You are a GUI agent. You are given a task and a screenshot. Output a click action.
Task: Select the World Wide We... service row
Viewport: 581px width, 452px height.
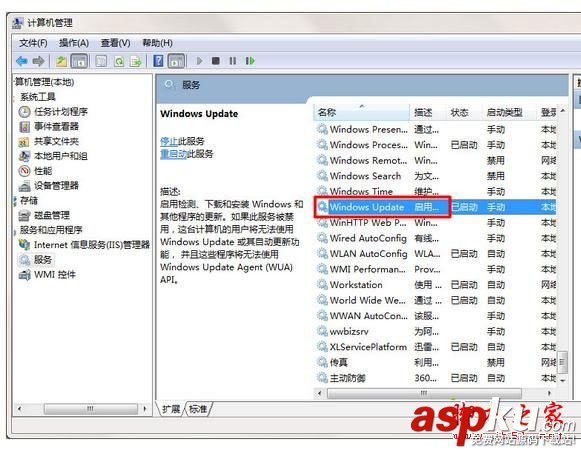pos(436,300)
